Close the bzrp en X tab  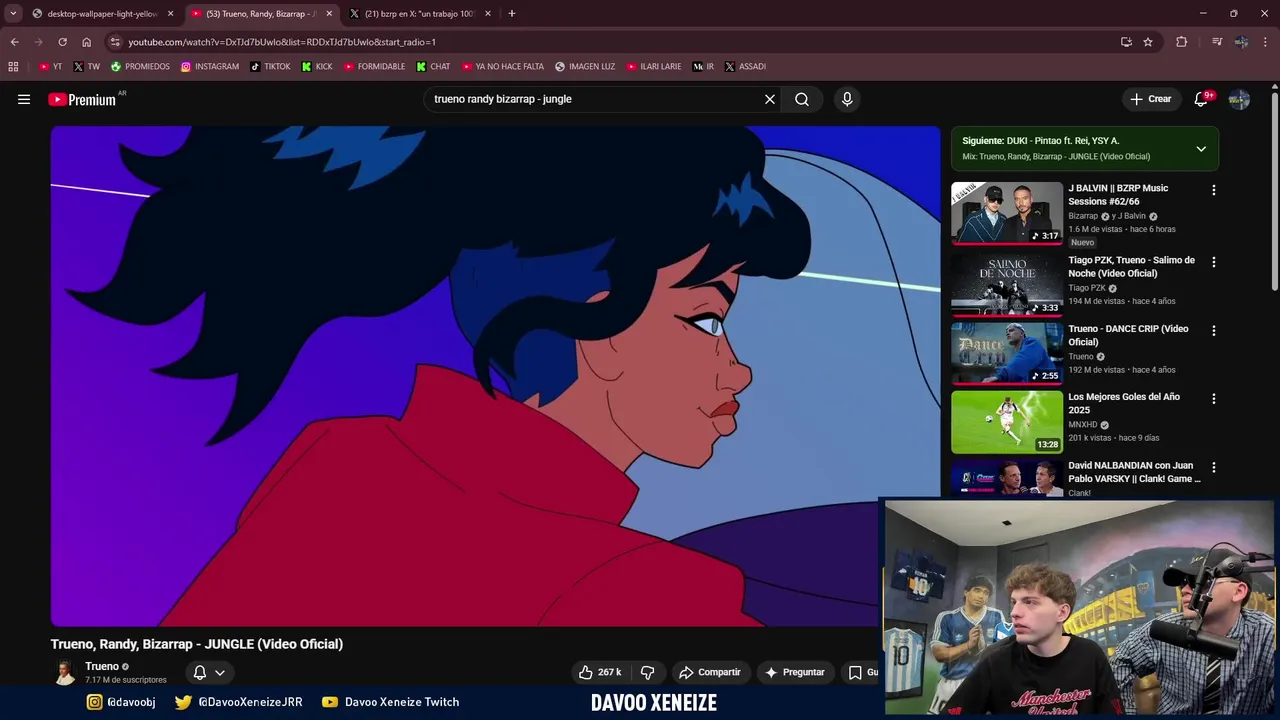[488, 14]
